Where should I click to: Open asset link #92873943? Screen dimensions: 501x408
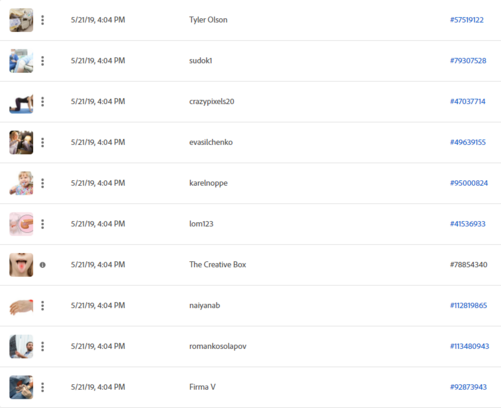pyautogui.click(x=468, y=387)
